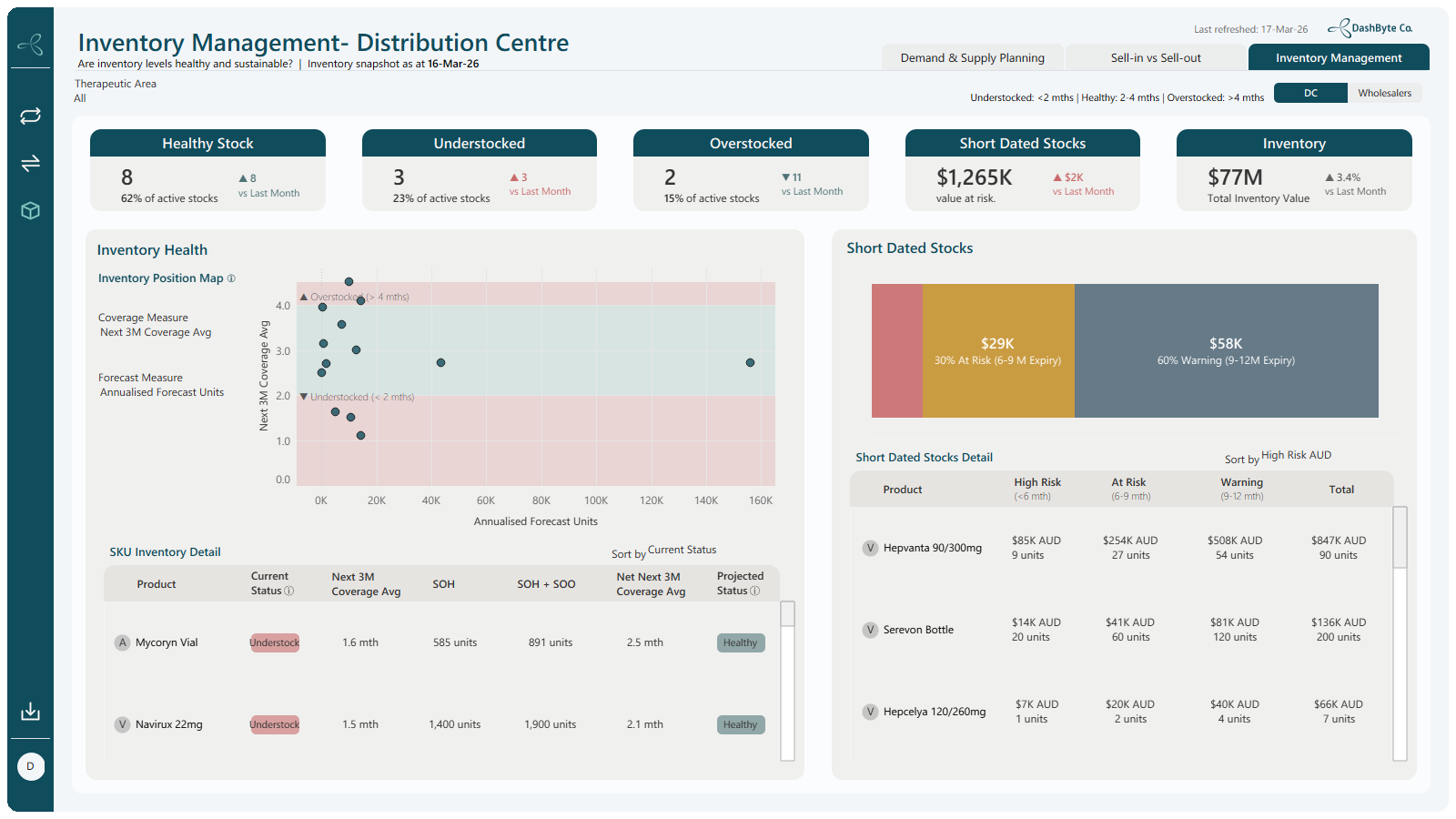Image resolution: width=1456 pixels, height=819 pixels.
Task: Open the Sell-in vs Sell-out tab
Action: [1156, 57]
